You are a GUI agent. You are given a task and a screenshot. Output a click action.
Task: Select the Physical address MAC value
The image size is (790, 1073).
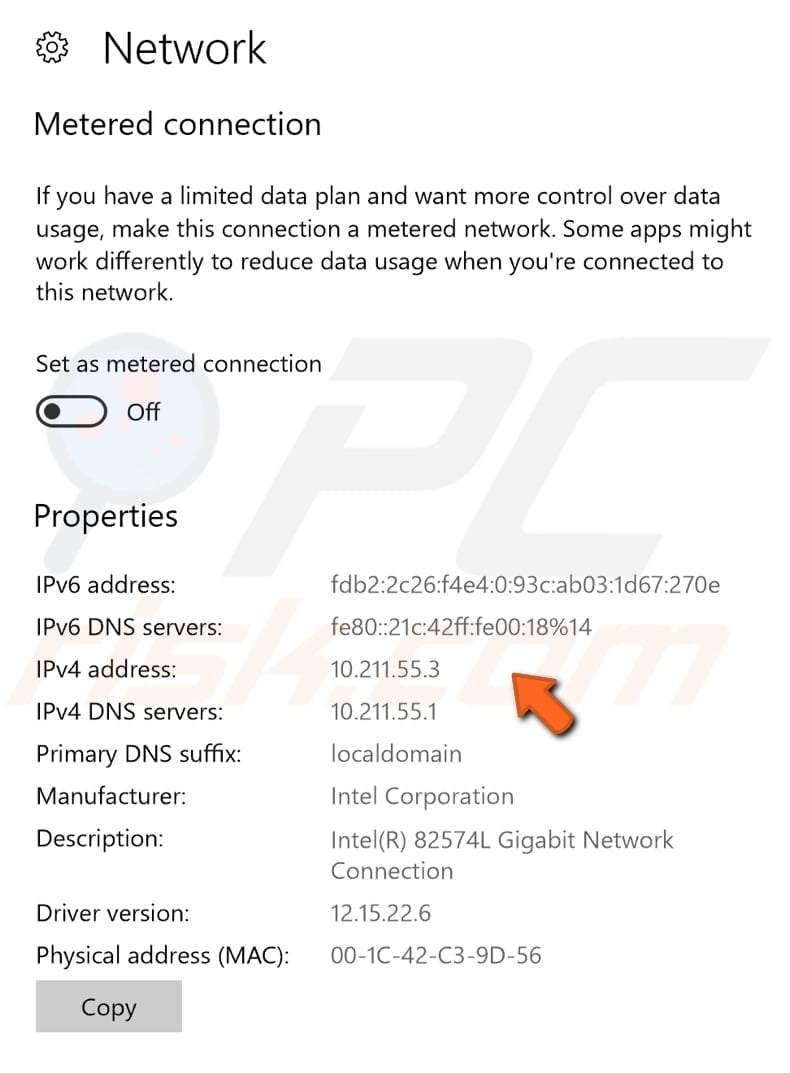(x=437, y=955)
